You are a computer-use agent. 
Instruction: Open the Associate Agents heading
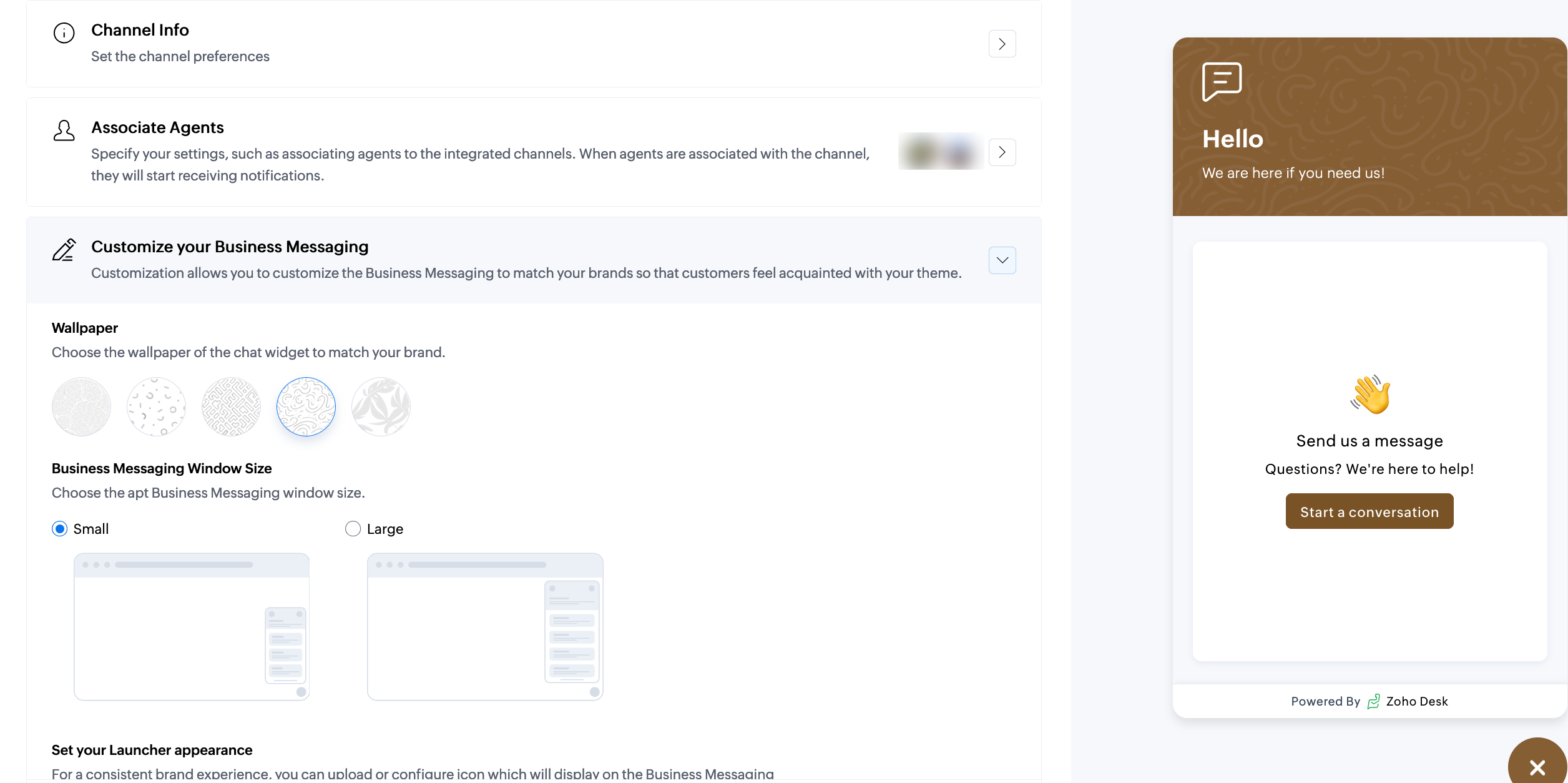pyautogui.click(x=157, y=127)
